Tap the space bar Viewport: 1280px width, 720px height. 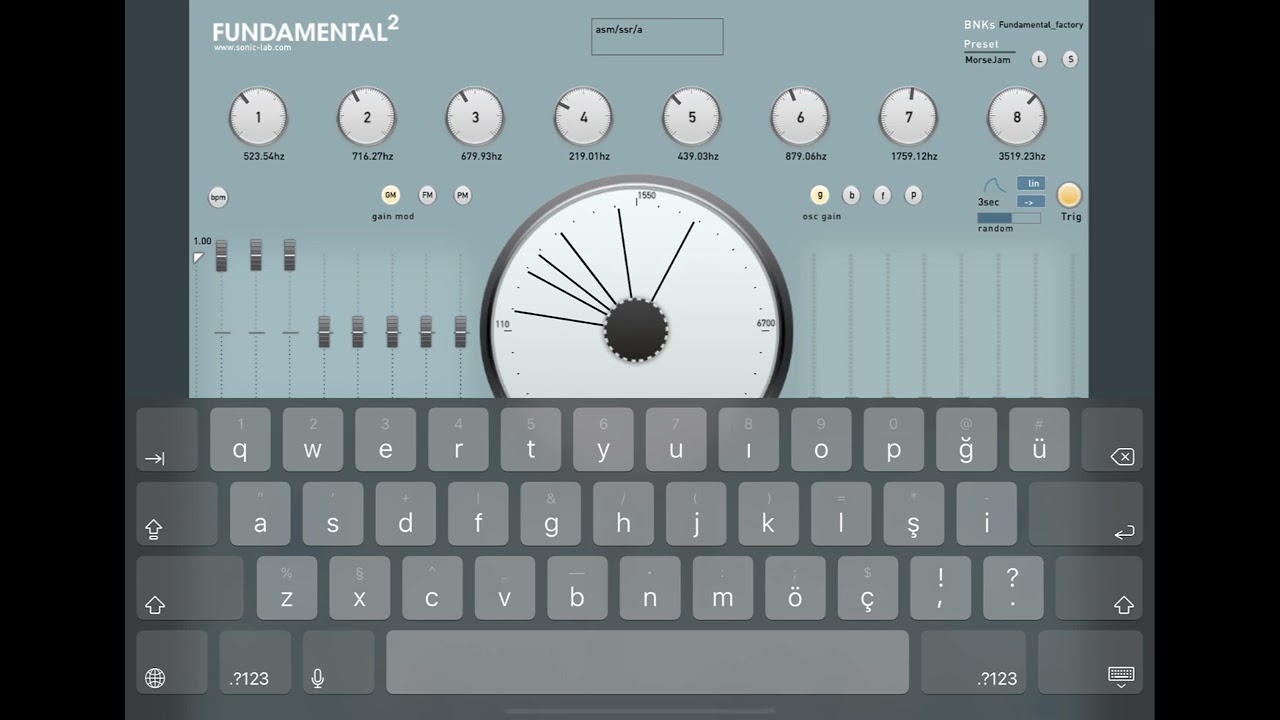click(648, 661)
